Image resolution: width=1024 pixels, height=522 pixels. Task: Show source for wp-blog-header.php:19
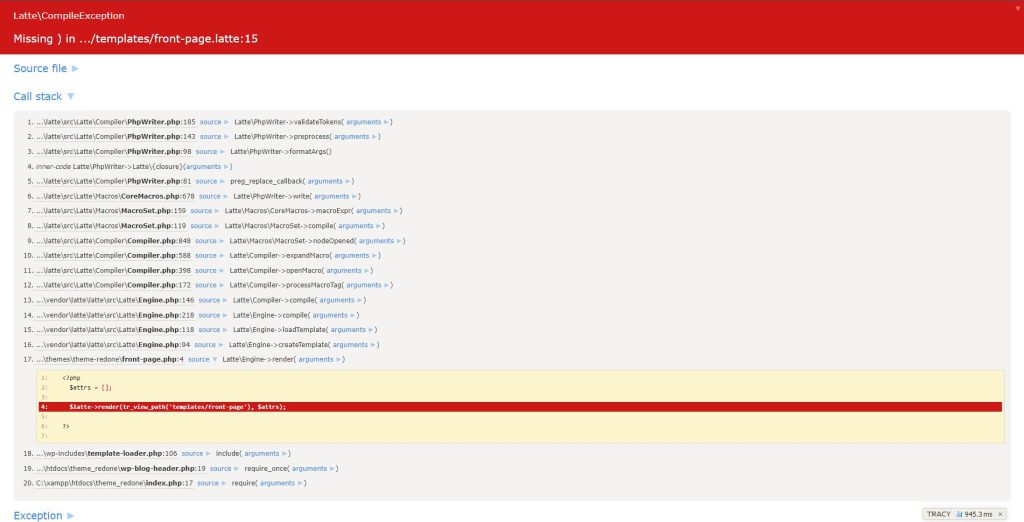(224, 468)
